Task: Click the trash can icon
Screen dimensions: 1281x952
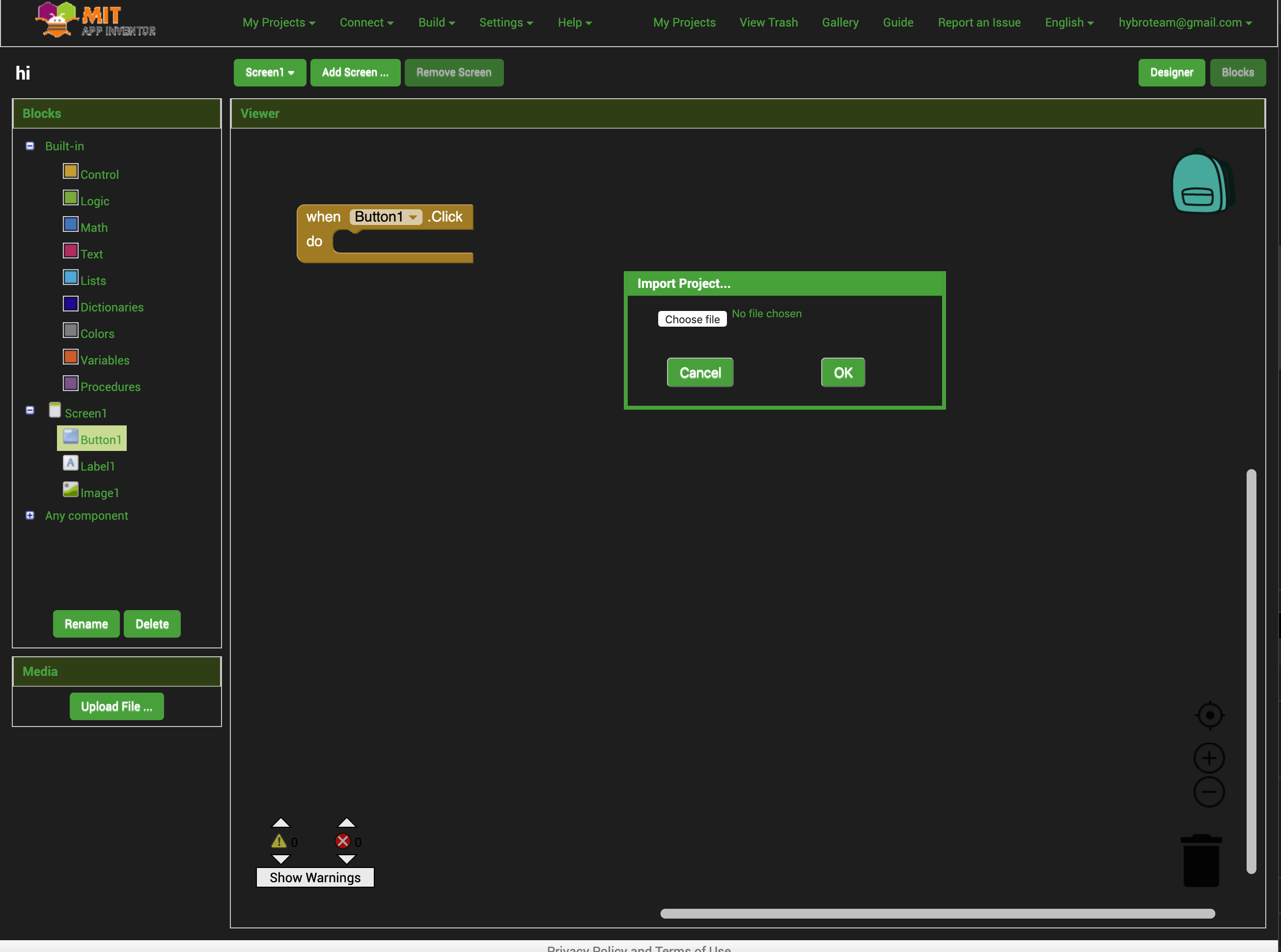Action: point(1201,860)
